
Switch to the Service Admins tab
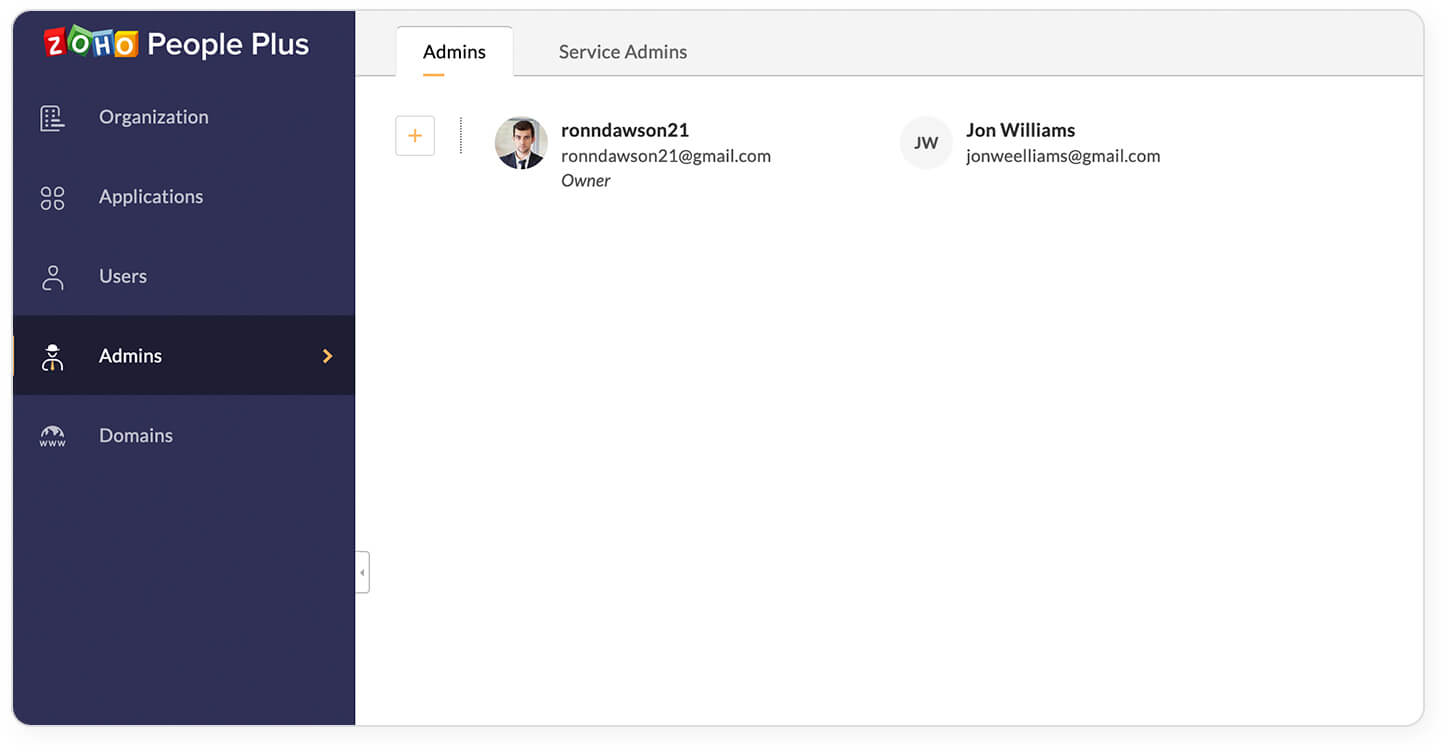click(x=622, y=52)
